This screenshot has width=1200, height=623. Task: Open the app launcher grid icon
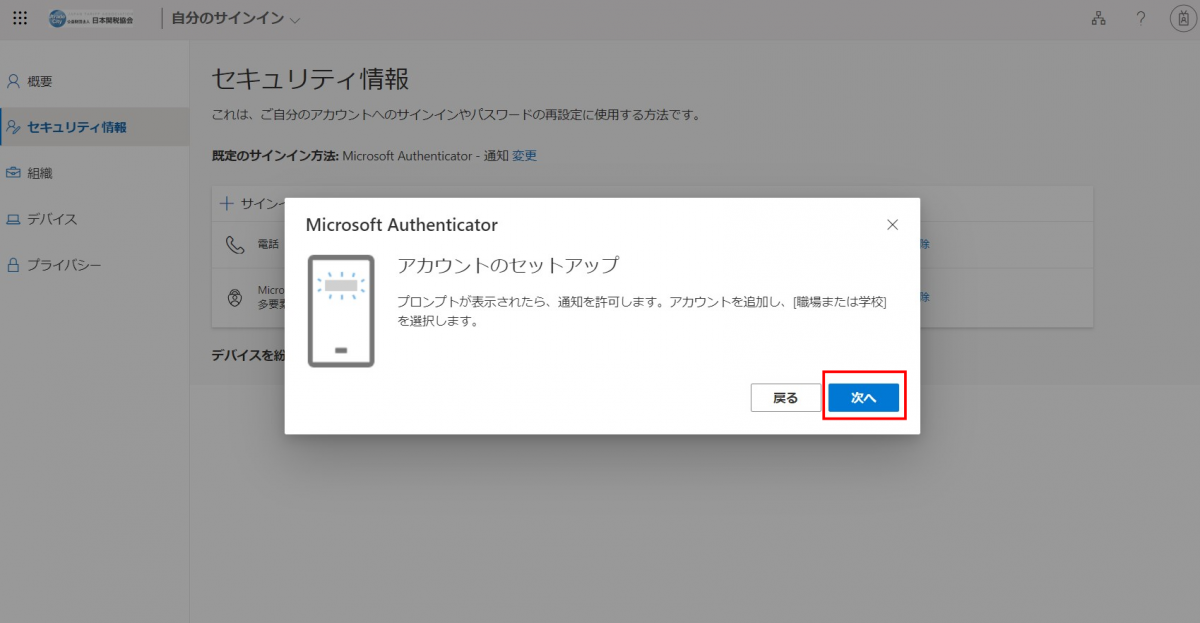pos(20,19)
